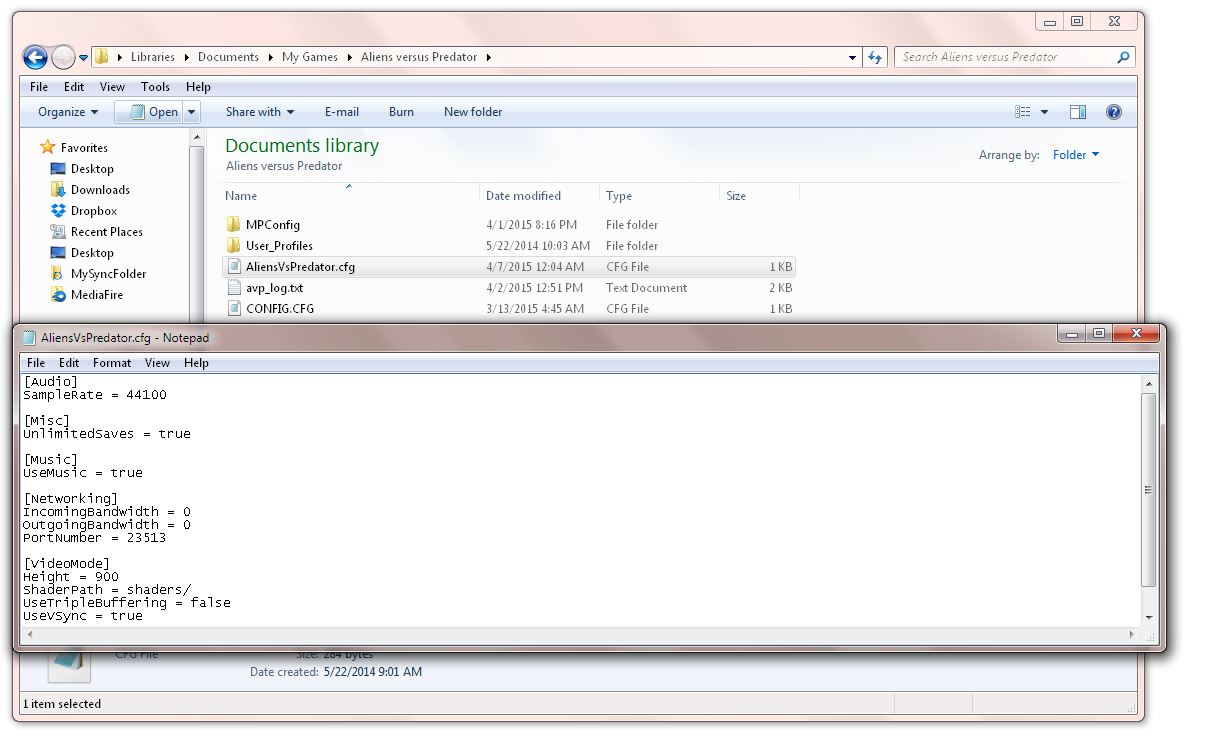Open the Tools menu in Explorer
1209x744 pixels.
(155, 87)
